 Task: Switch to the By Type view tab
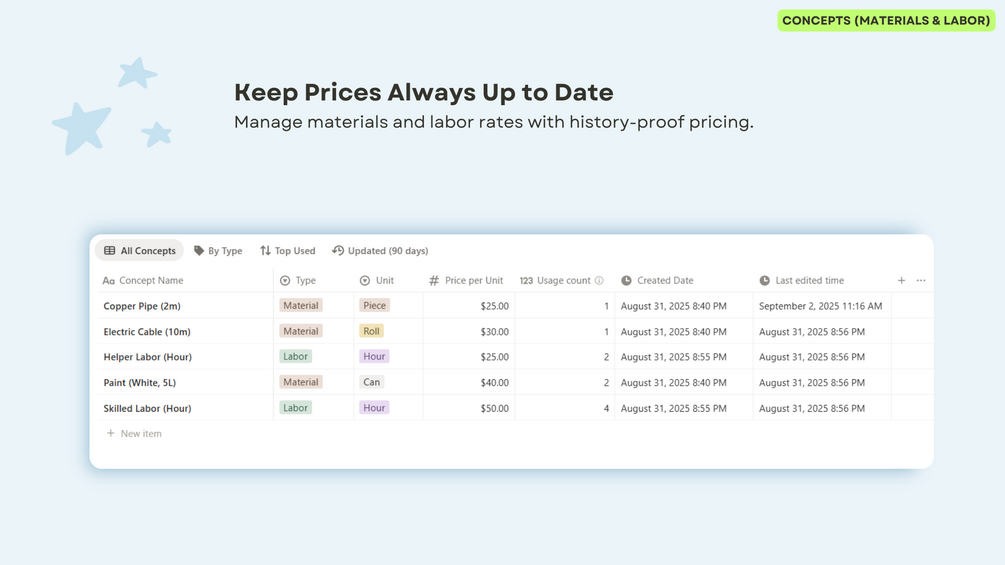[x=218, y=251]
